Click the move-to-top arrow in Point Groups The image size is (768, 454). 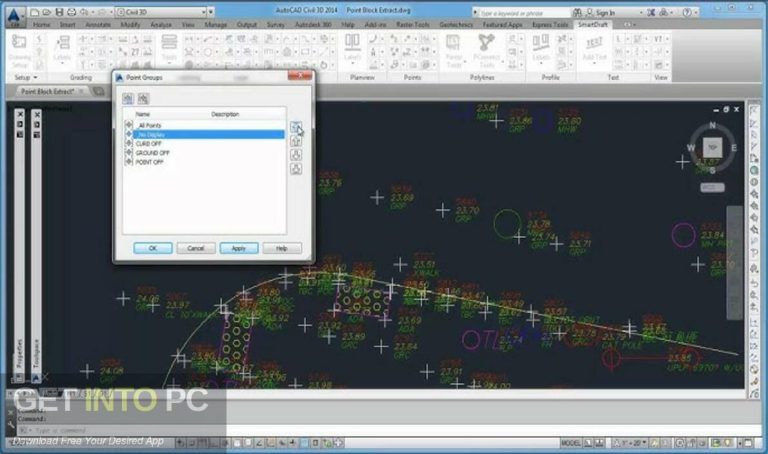tap(296, 128)
